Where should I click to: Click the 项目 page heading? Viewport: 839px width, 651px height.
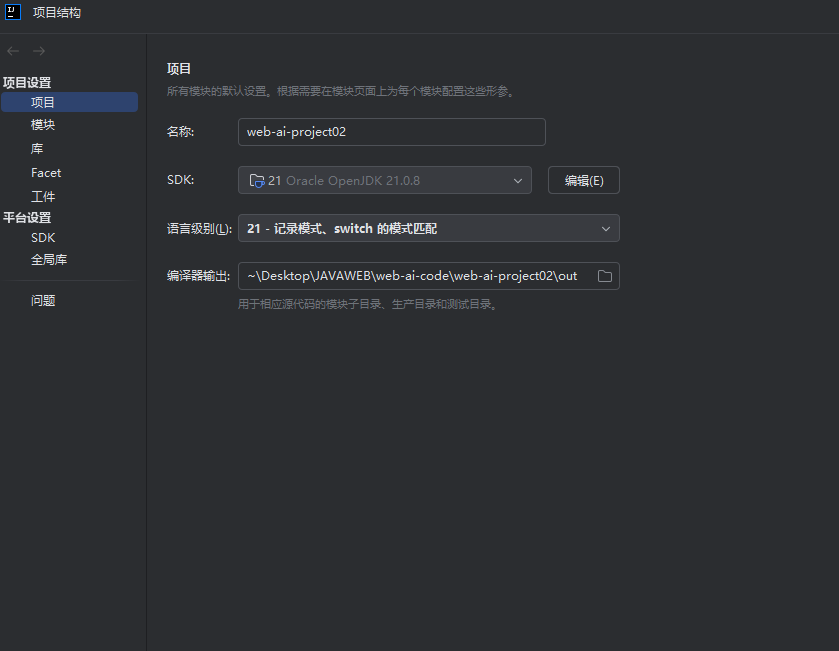179,68
